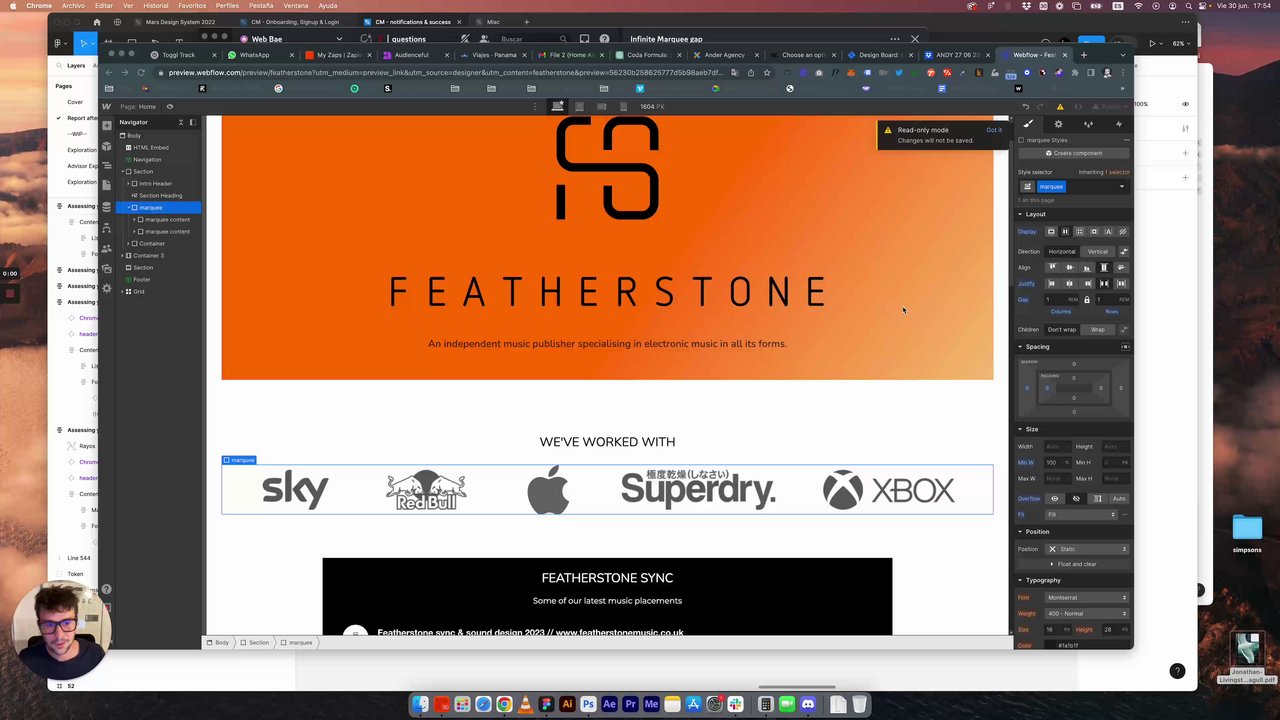Pin the Navigator panel
This screenshot has height=720, width=1280.
[x=193, y=122]
